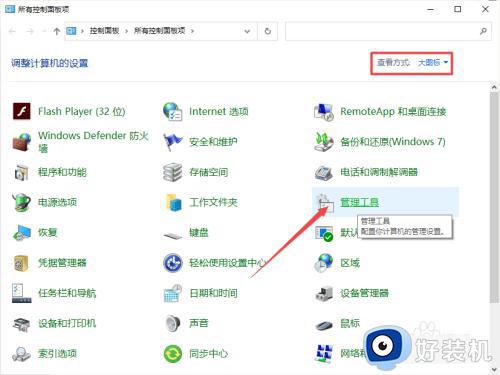Click the 备份和还原(Windows 7) icon

click(324, 142)
